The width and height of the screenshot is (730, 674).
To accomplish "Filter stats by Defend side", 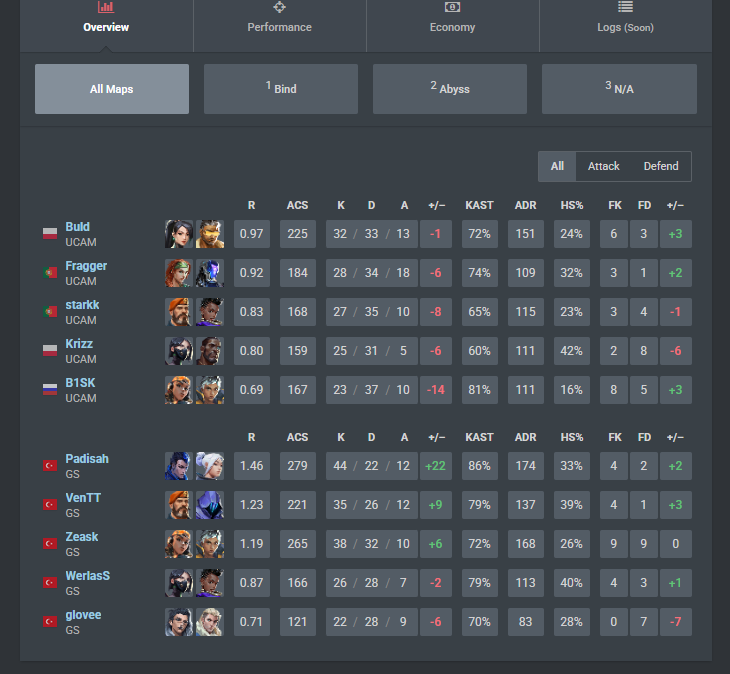I will coord(661,166).
